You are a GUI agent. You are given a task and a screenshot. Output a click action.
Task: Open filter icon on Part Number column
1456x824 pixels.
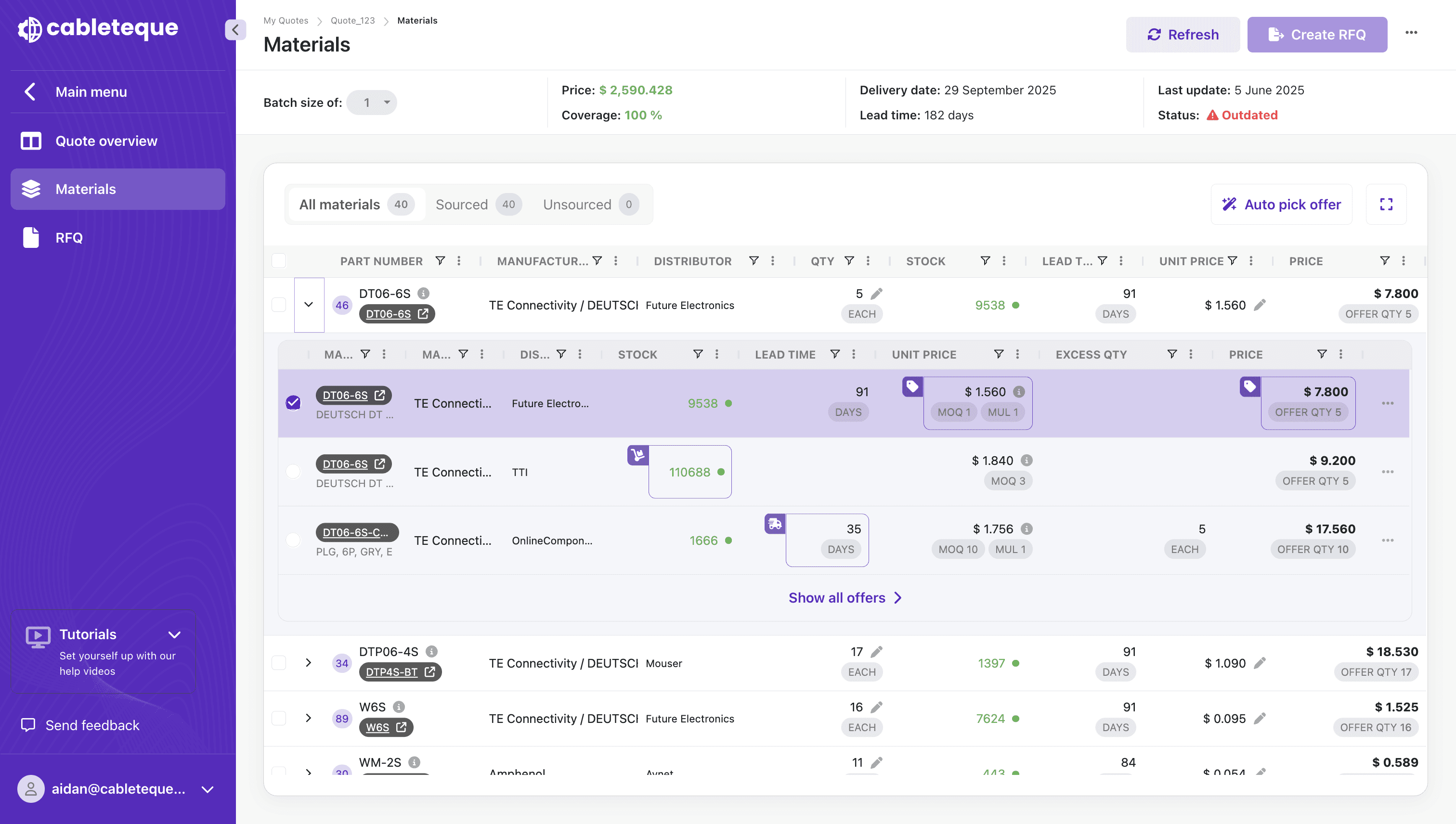tap(440, 261)
